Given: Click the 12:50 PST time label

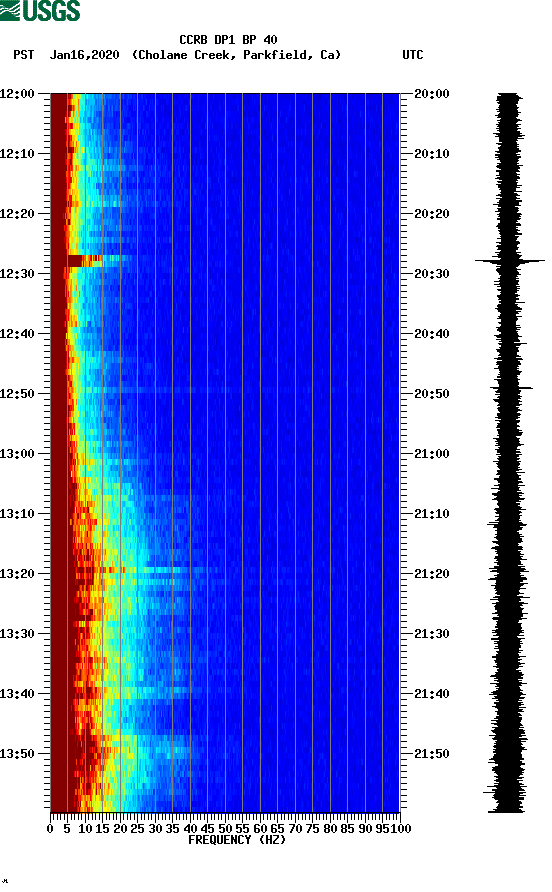Looking at the screenshot, I should click(18, 394).
